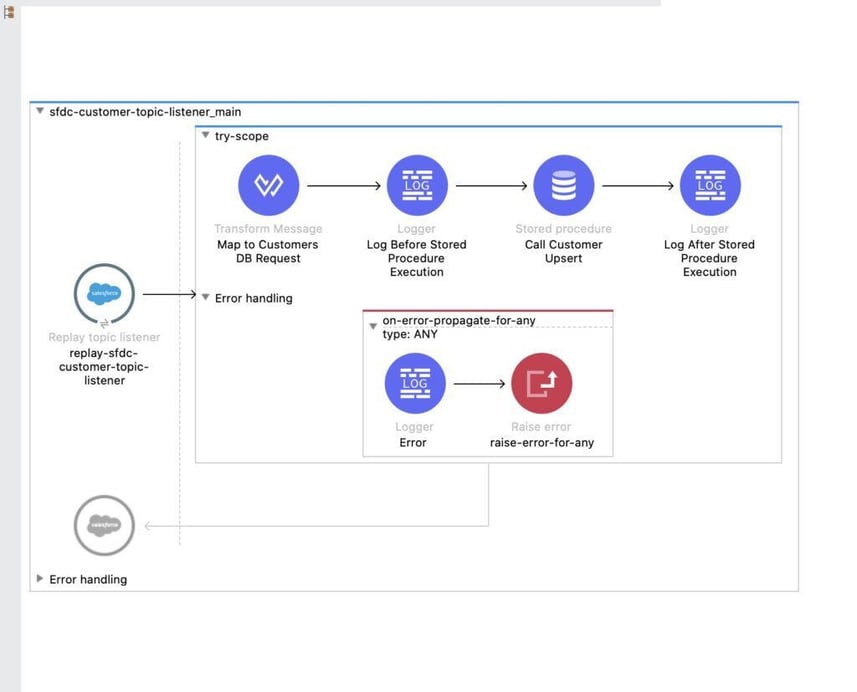857x692 pixels.
Task: Click the 'Replay topic listener' type label
Action: tap(104, 337)
